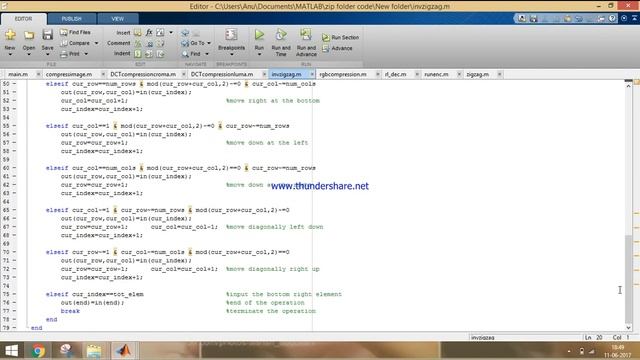Expand the Open dropdown arrow

(x=29, y=54)
